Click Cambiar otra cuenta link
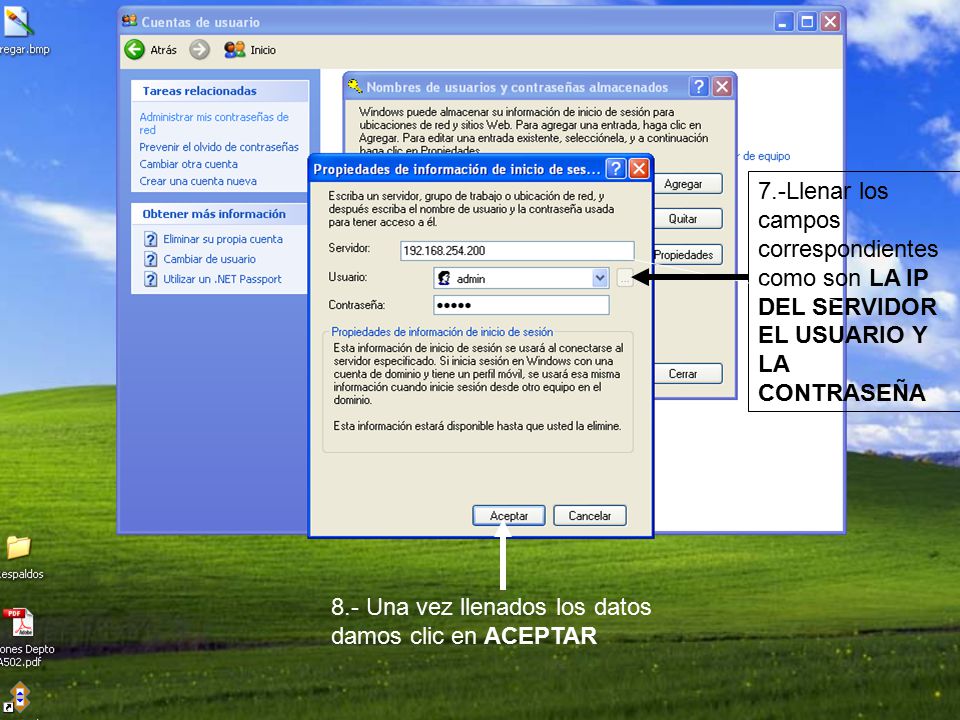Image resolution: width=960 pixels, height=720 pixels. (x=188, y=164)
